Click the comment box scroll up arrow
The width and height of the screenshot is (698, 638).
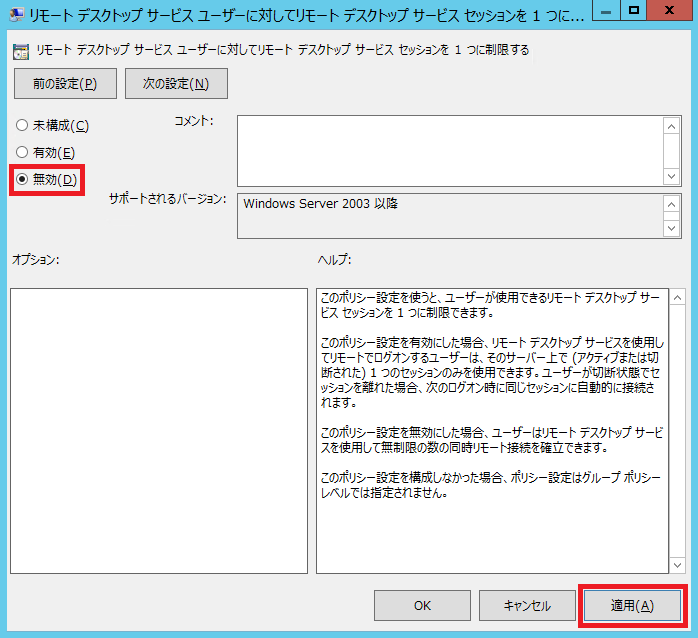point(671,127)
